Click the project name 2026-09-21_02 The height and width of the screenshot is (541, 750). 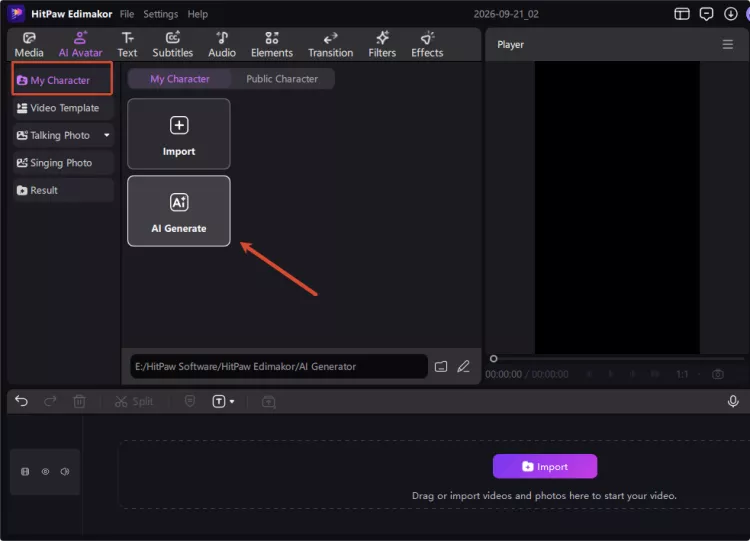[506, 14]
